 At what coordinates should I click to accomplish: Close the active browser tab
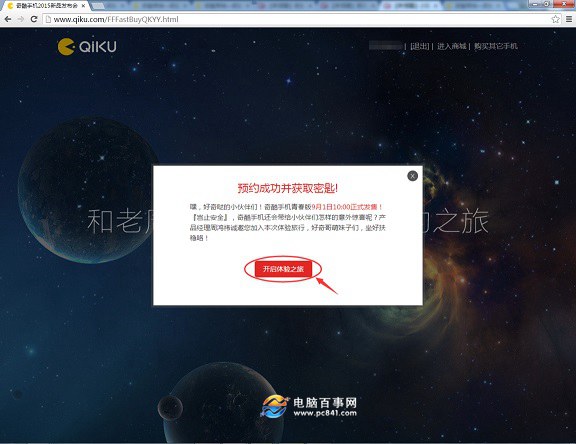point(83,6)
